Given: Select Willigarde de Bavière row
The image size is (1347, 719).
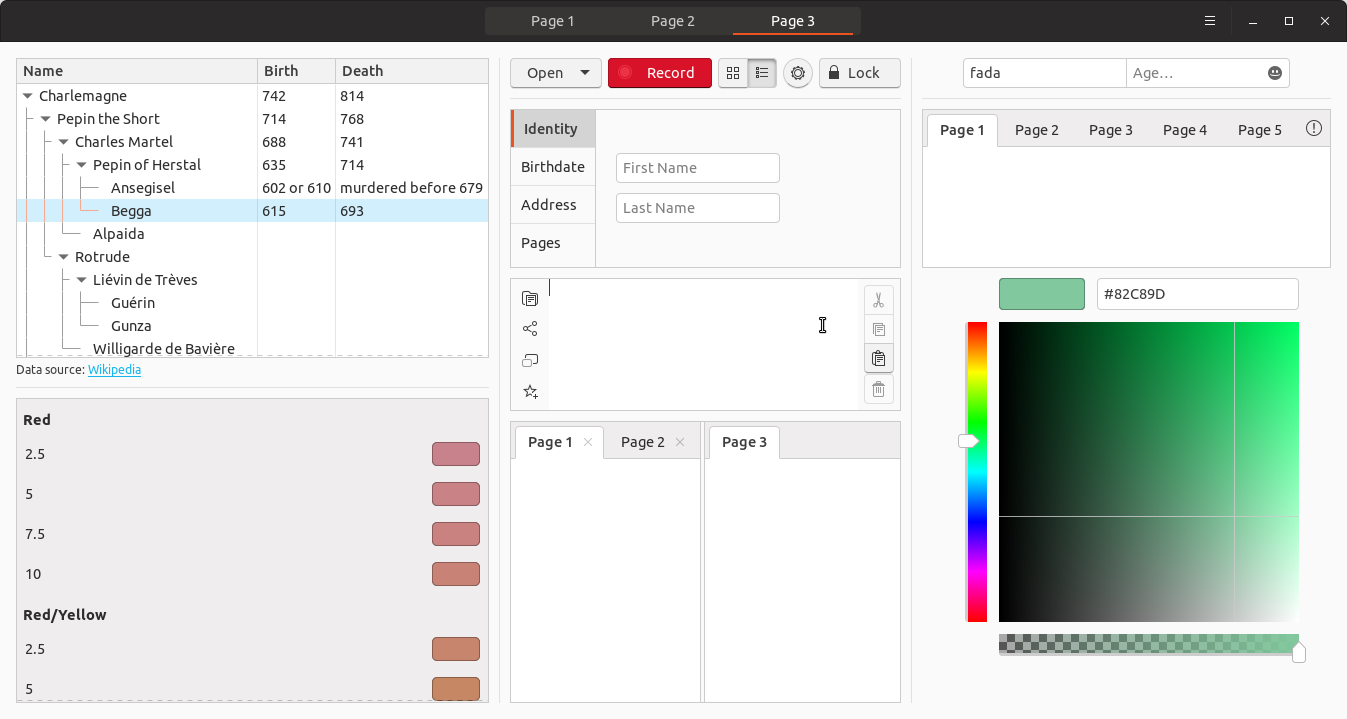Looking at the screenshot, I should coord(253,348).
